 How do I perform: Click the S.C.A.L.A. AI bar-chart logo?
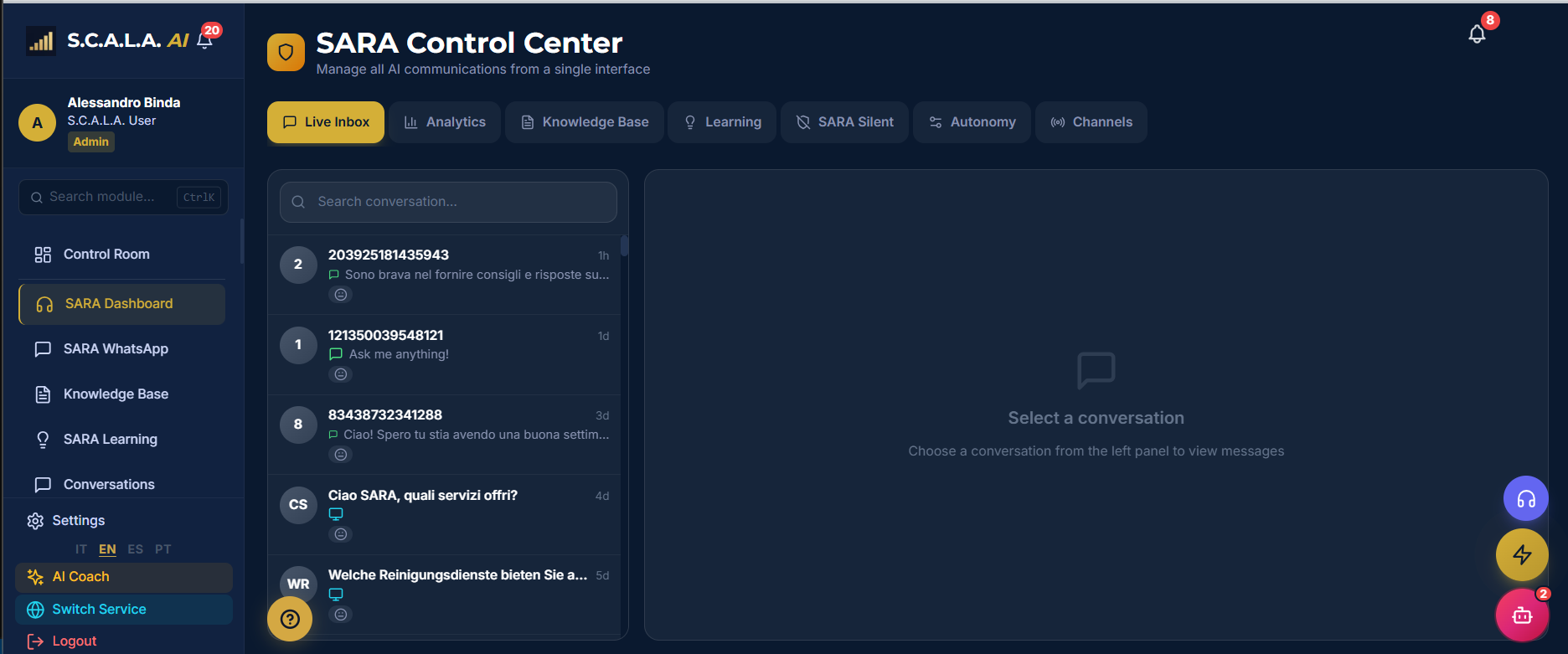[x=41, y=41]
